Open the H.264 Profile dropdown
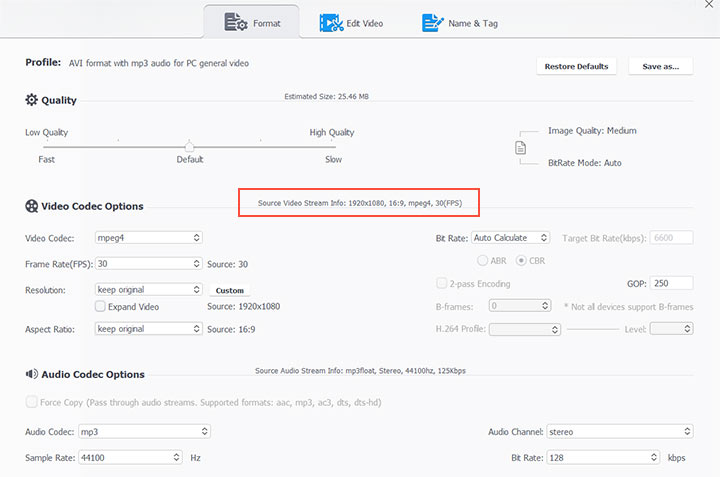The width and height of the screenshot is (720, 477). click(x=525, y=329)
